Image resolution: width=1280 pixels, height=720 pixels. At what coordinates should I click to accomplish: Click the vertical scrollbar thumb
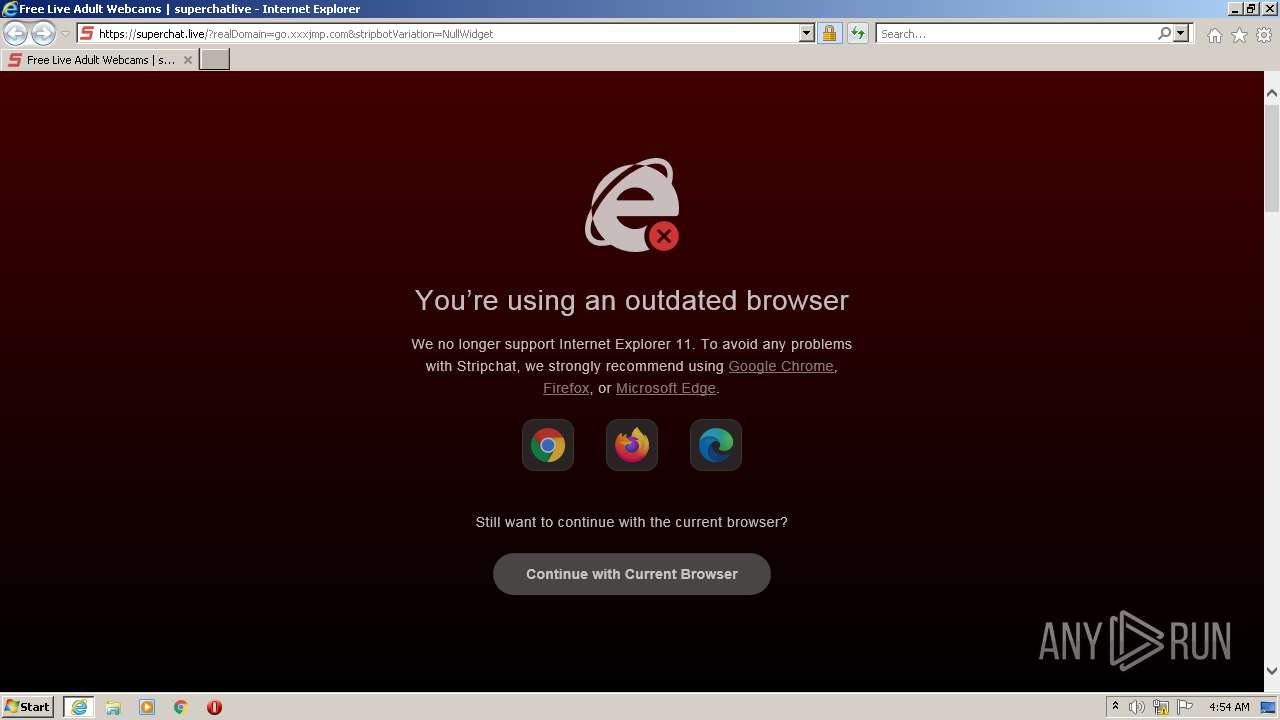tap(1272, 157)
